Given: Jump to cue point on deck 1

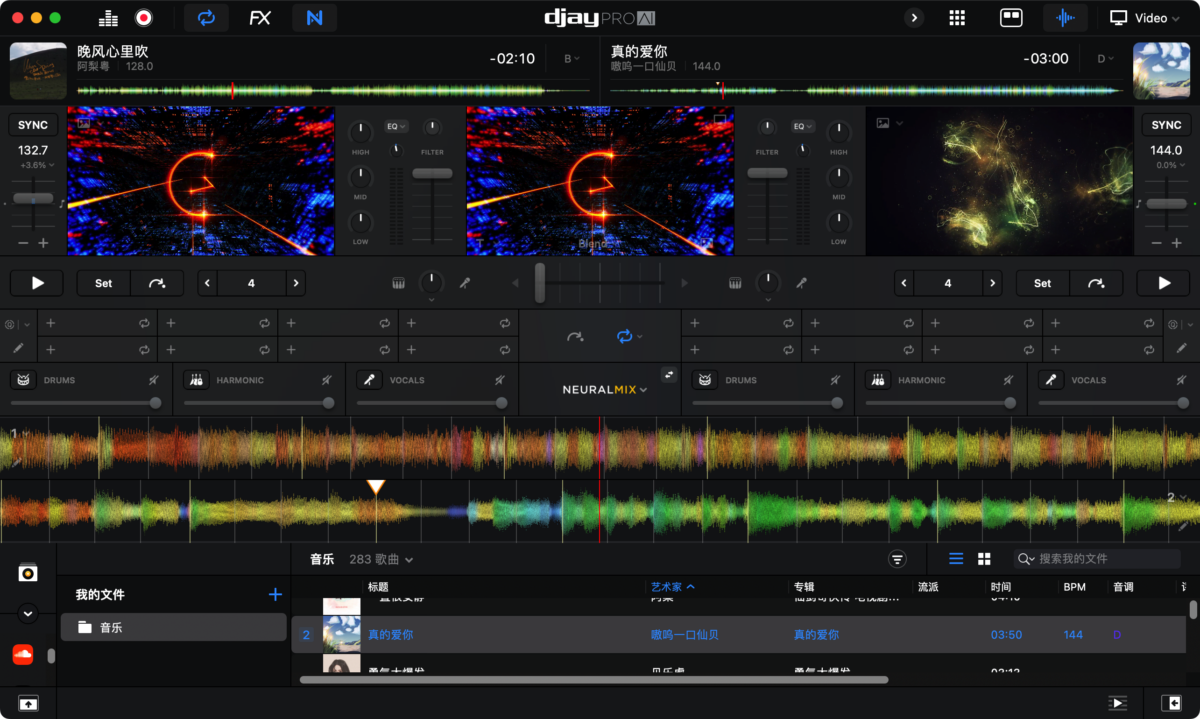Looking at the screenshot, I should (x=157, y=283).
